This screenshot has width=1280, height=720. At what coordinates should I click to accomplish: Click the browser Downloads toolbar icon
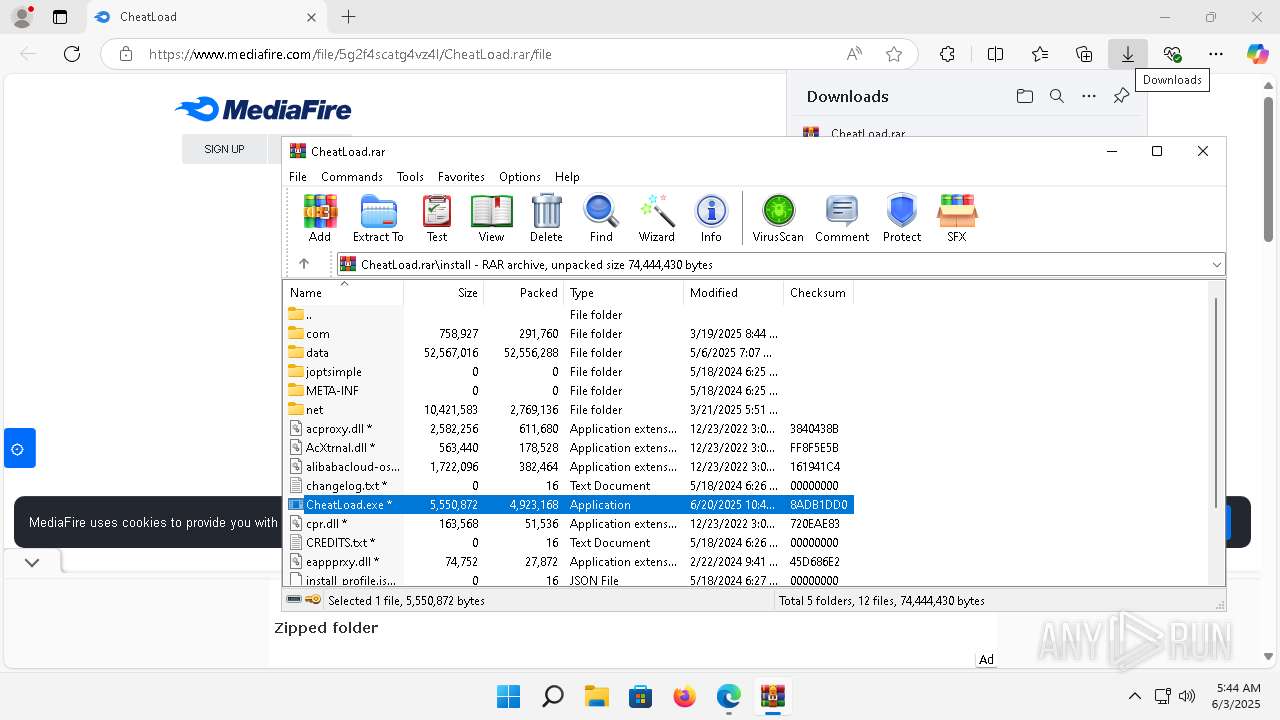coord(1128,54)
